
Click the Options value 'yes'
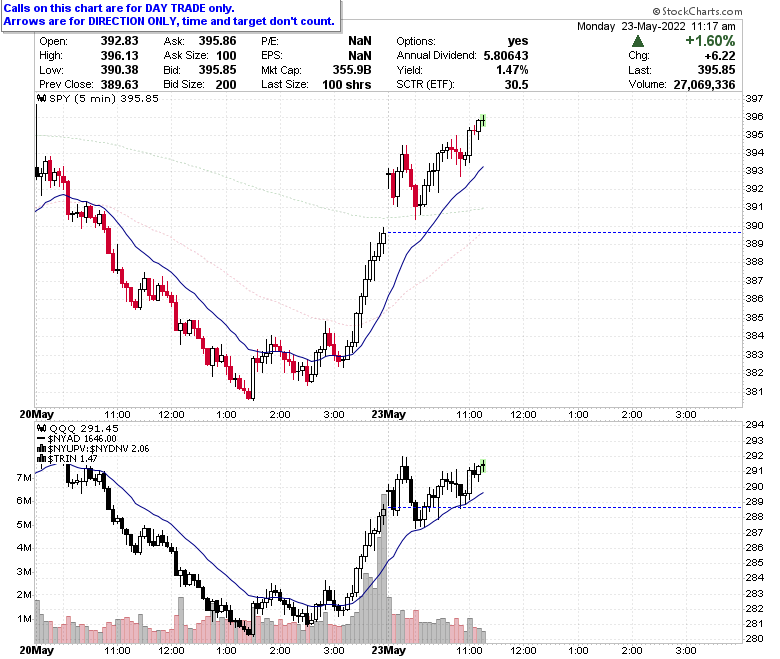(x=518, y=41)
